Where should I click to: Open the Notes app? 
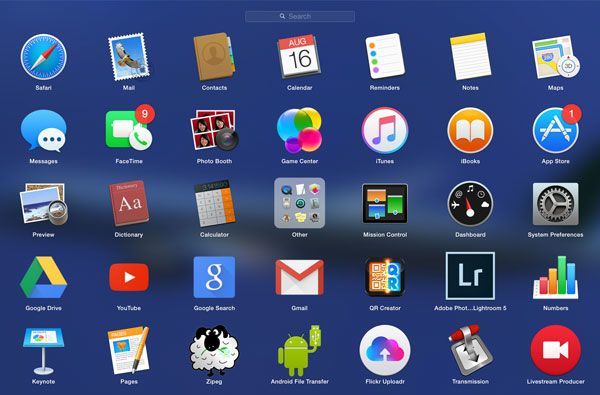point(470,56)
